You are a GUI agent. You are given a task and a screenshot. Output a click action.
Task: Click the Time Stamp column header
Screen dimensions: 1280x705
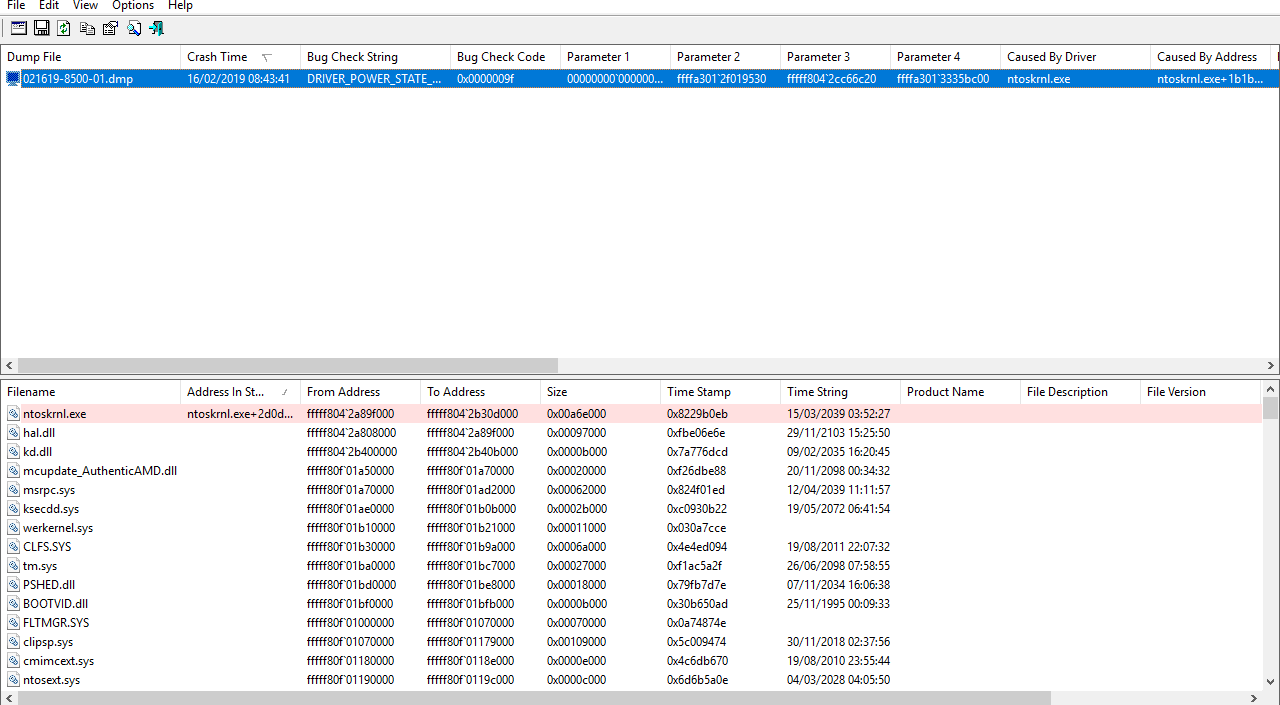point(699,392)
